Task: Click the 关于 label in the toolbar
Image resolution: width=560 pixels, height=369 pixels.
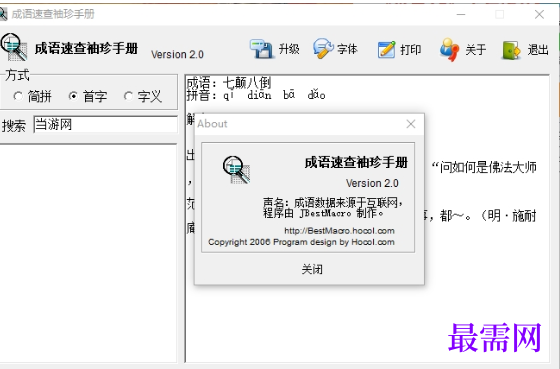Action: [475, 49]
